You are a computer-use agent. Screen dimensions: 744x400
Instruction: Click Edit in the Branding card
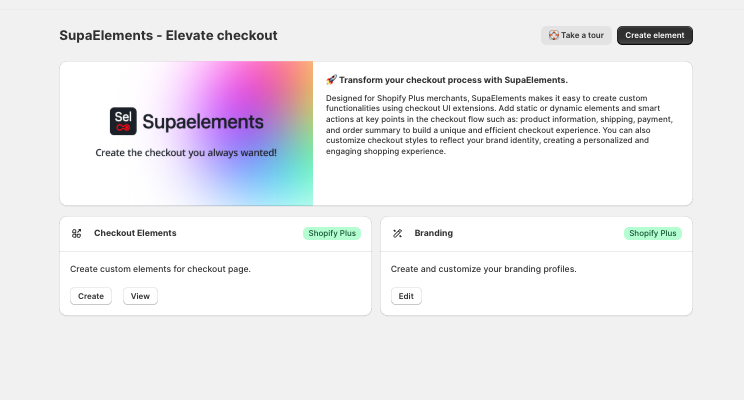[406, 296]
